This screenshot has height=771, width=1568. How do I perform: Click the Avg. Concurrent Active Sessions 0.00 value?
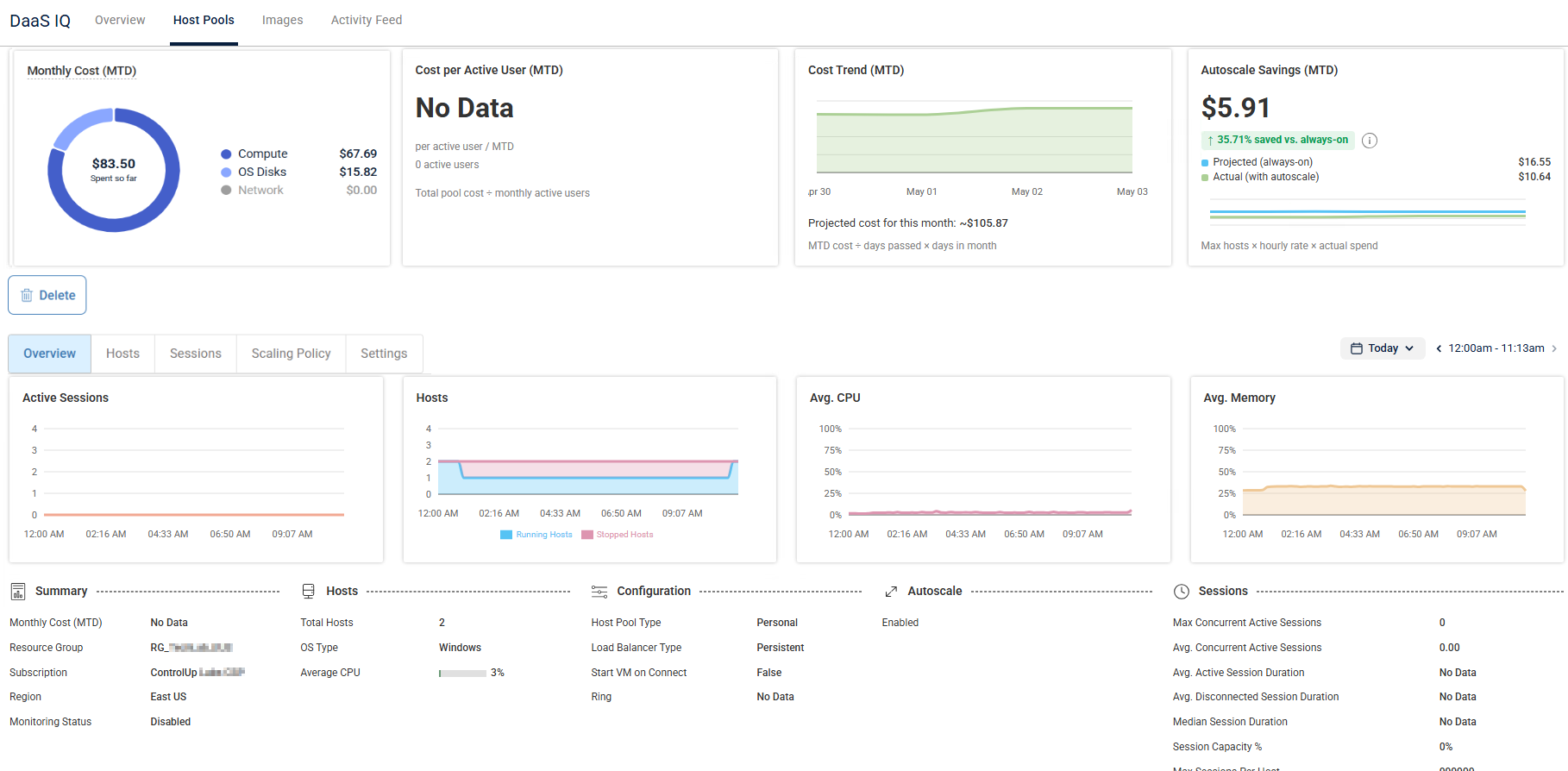pos(1450,648)
